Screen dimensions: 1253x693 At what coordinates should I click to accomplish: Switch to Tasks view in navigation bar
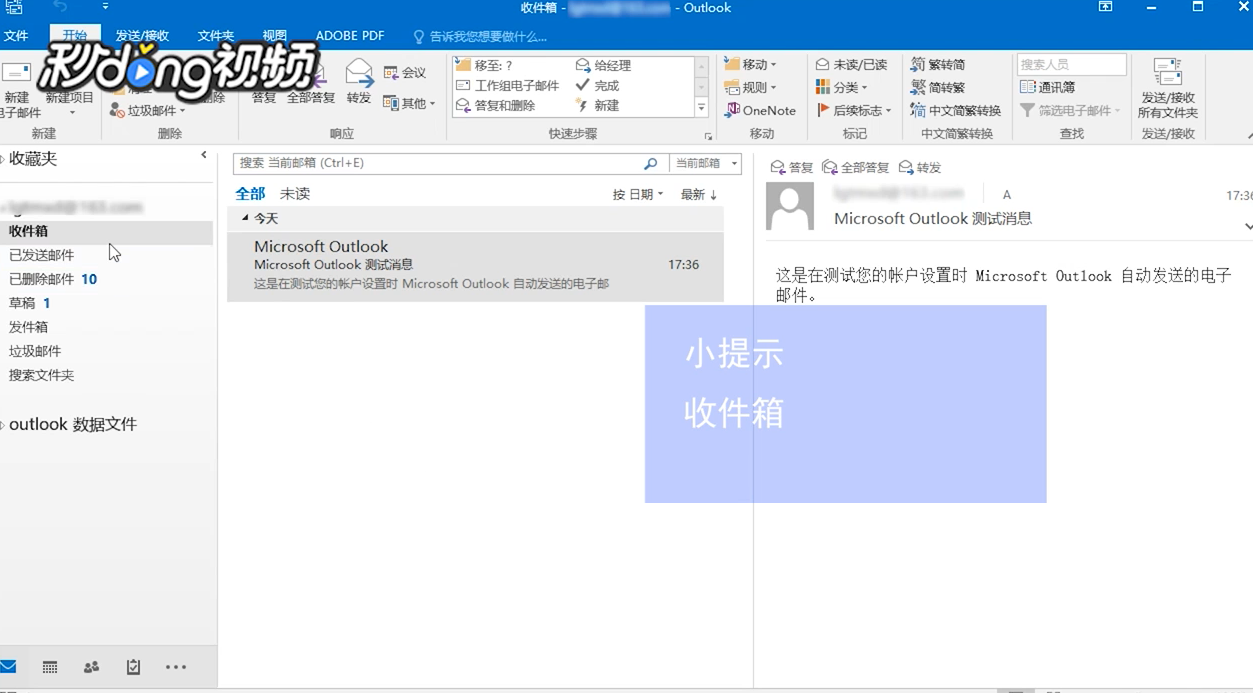point(134,667)
